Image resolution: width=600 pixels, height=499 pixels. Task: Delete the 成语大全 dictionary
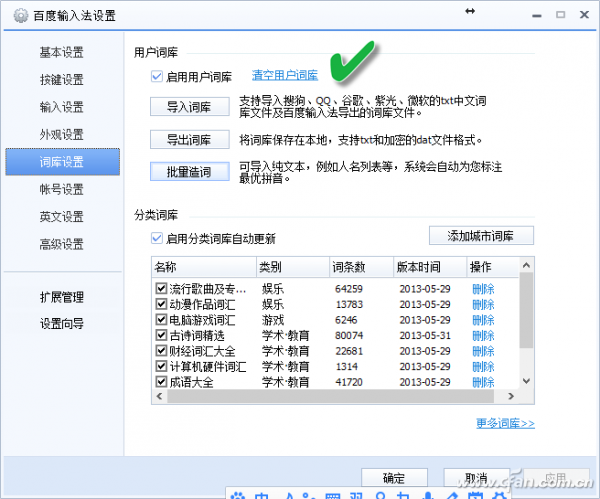tap(483, 382)
